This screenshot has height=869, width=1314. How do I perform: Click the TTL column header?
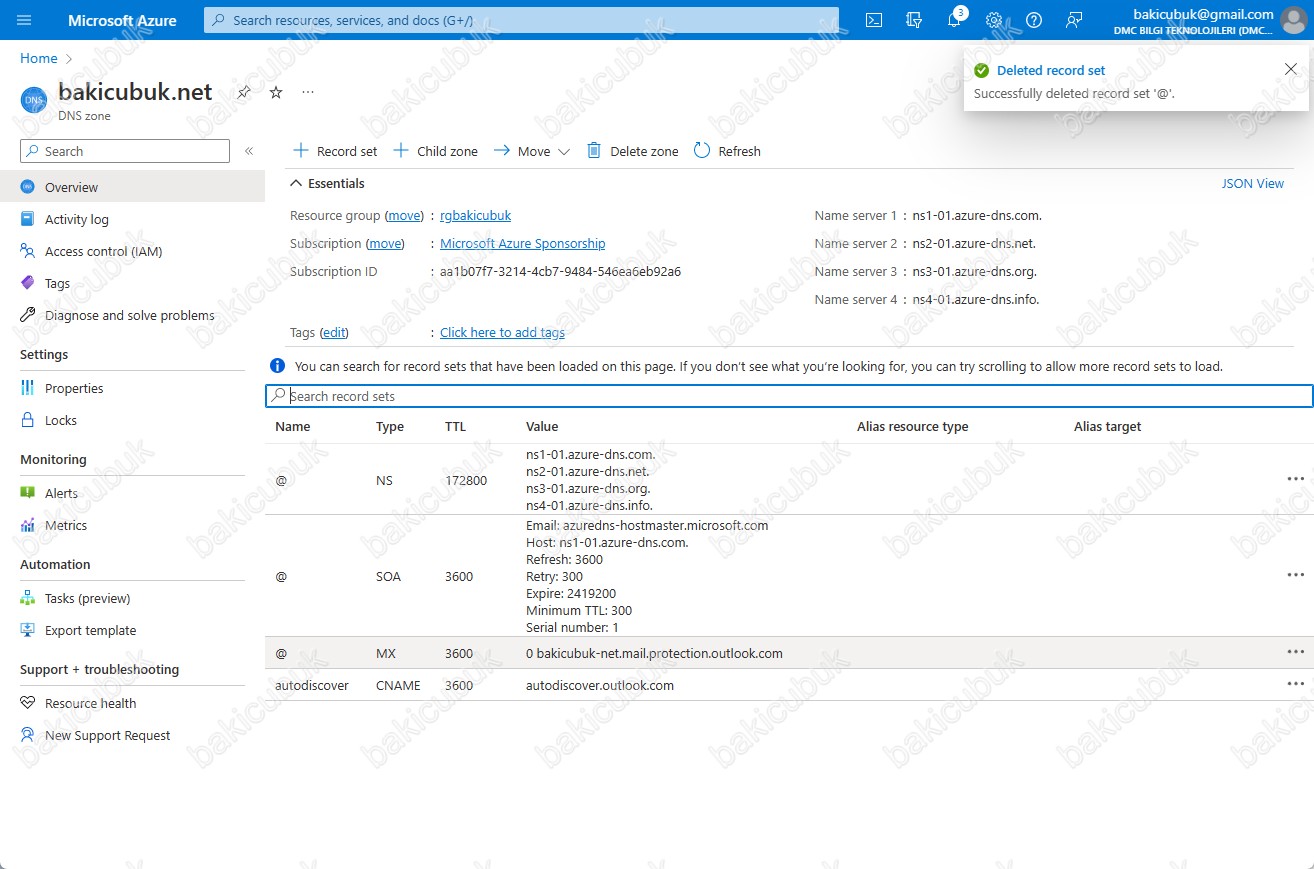tap(455, 426)
